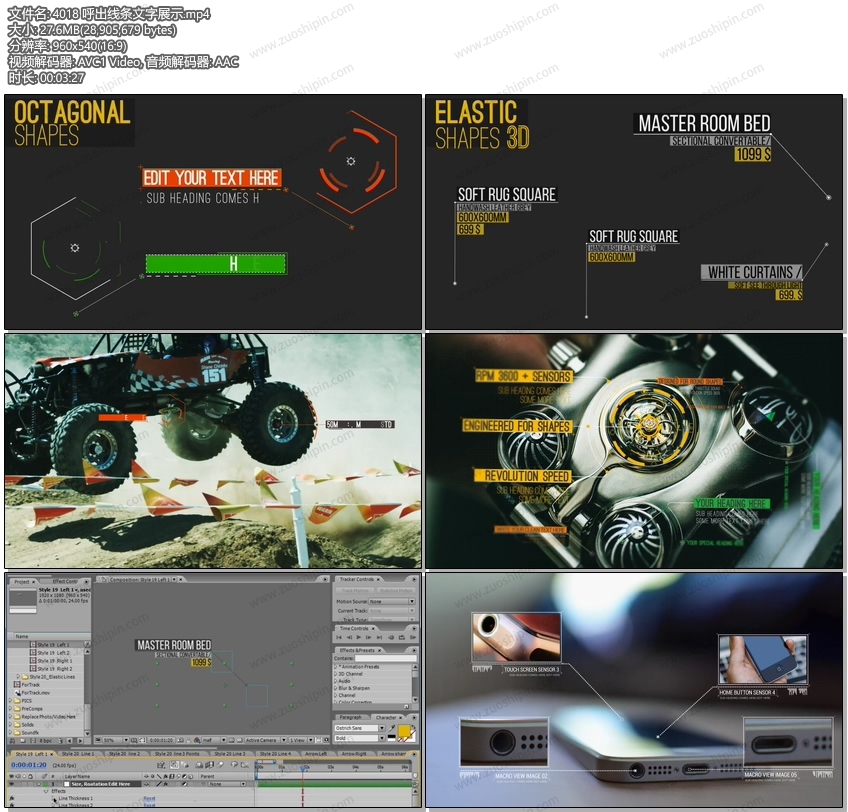Jump to first frame in Time Controls
This screenshot has height=812, width=848.
pyautogui.click(x=338, y=638)
